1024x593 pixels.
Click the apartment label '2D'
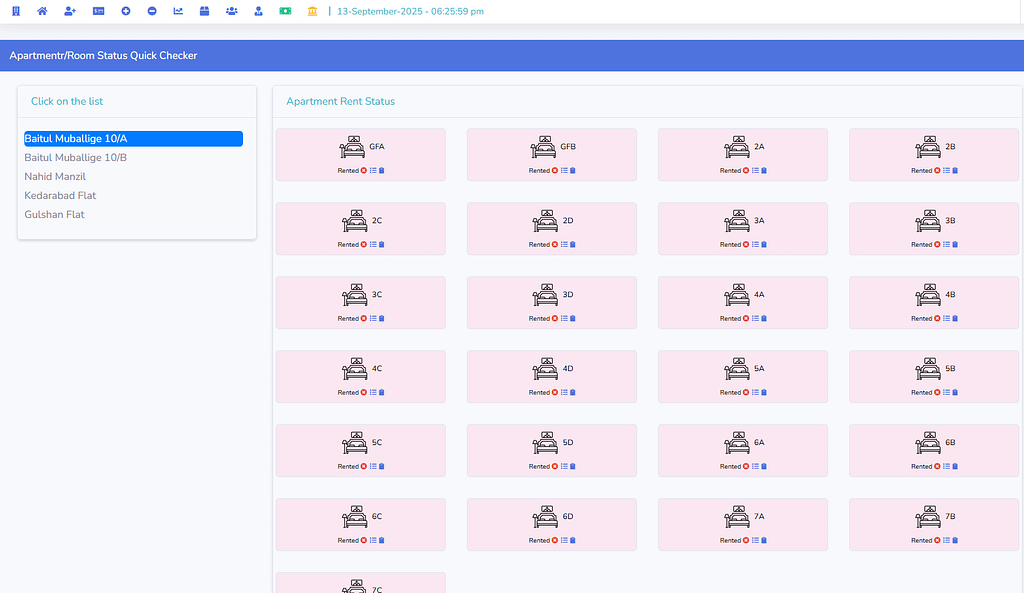568,220
